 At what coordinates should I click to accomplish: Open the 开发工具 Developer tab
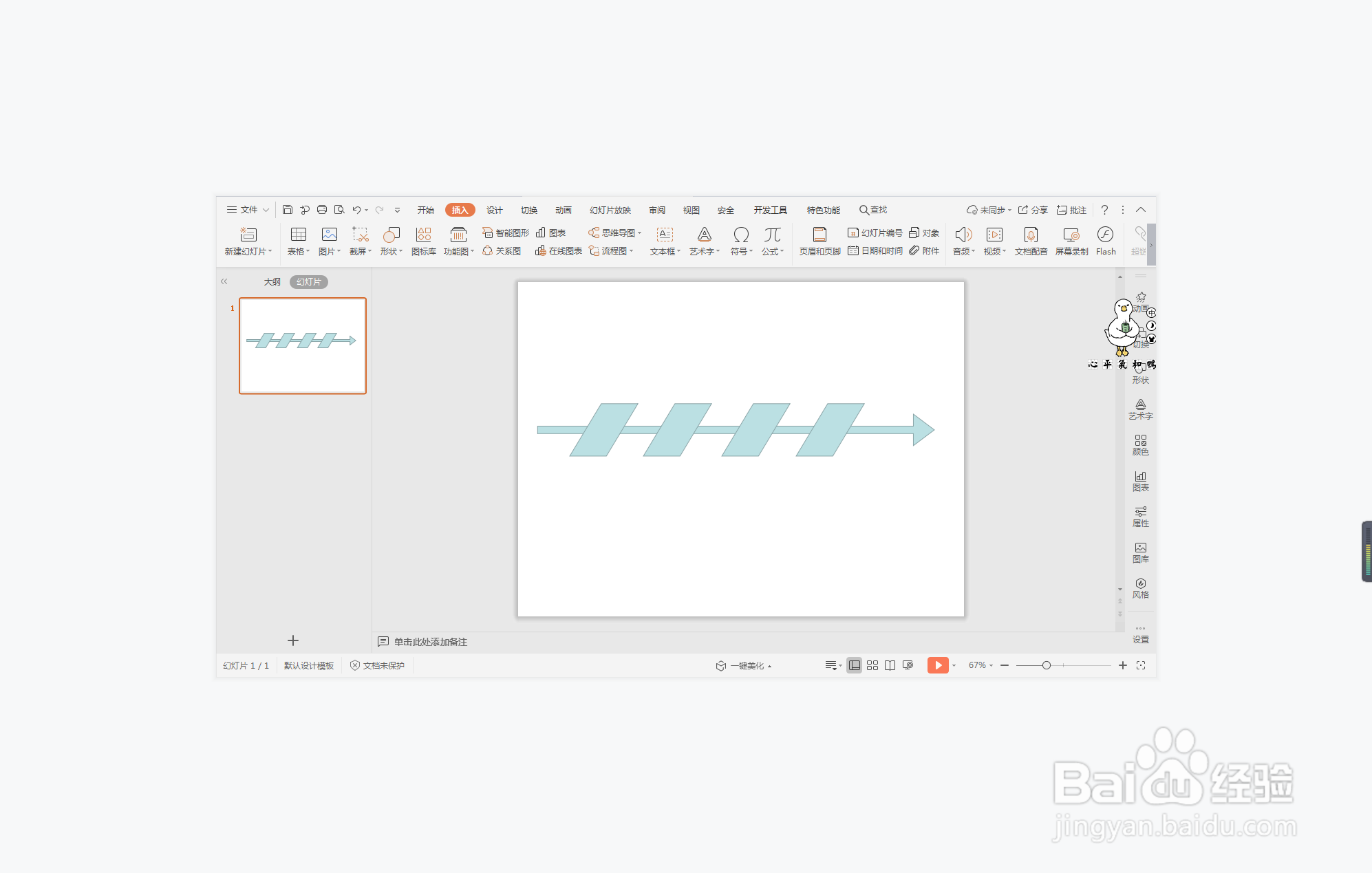770,210
